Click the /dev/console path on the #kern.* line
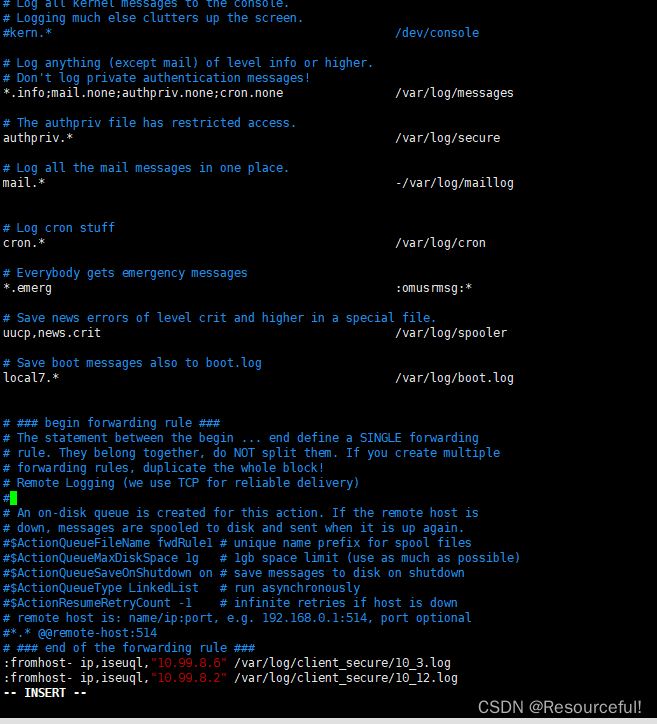The width and height of the screenshot is (657, 724). [x=436, y=33]
